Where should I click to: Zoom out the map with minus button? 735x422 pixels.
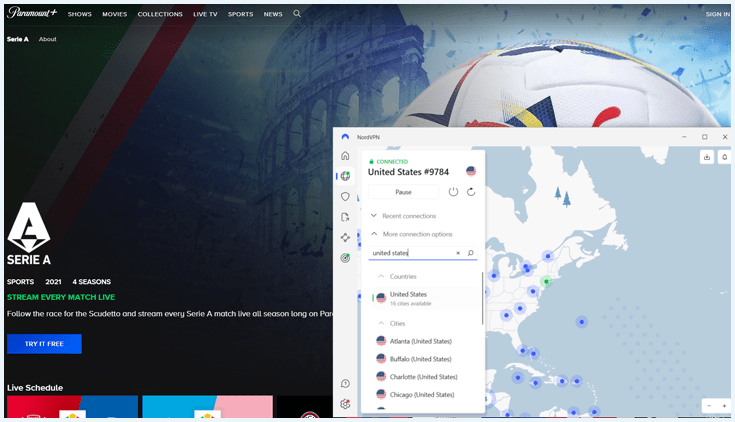tap(709, 406)
